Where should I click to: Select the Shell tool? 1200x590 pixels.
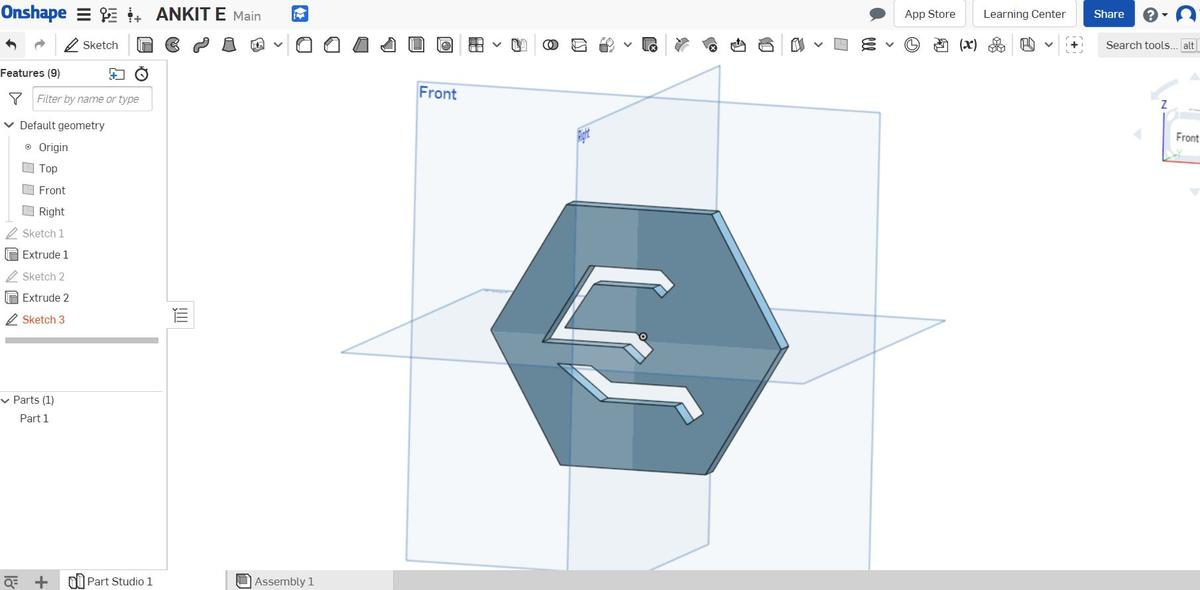click(417, 45)
